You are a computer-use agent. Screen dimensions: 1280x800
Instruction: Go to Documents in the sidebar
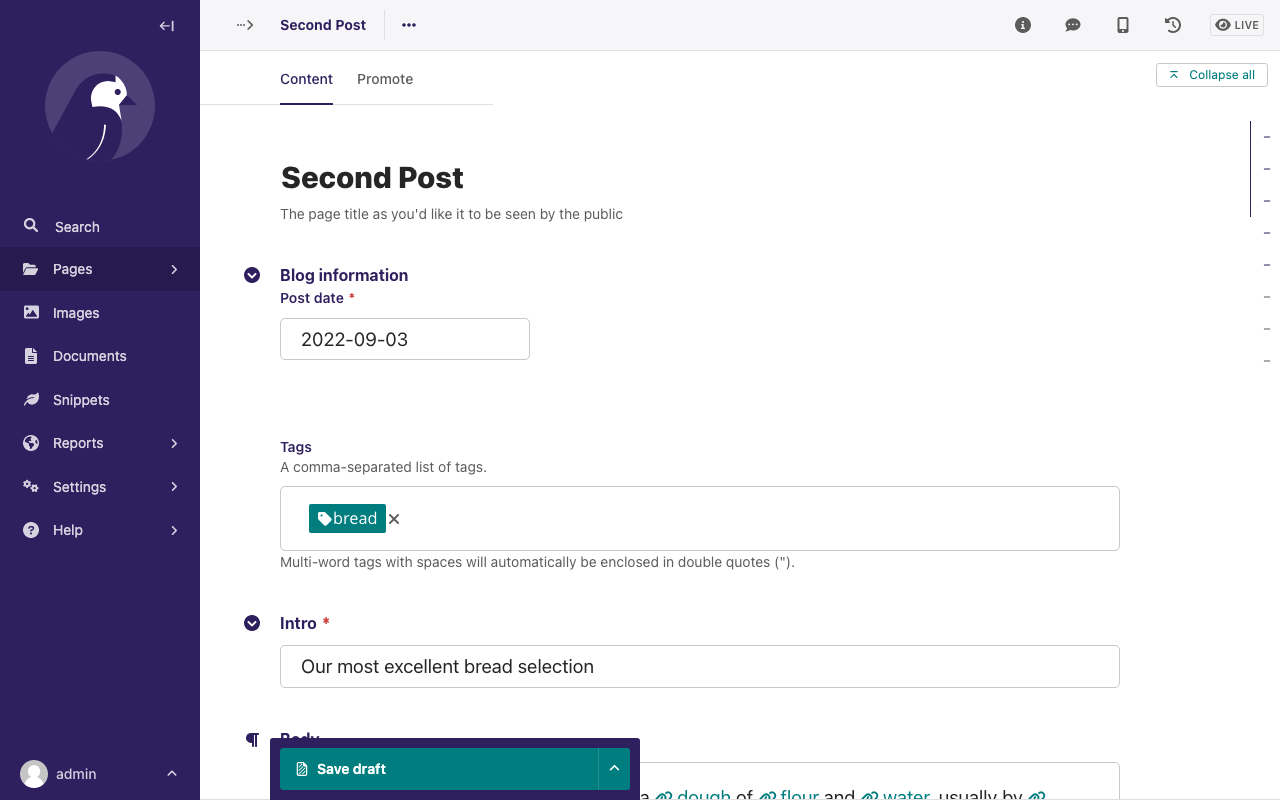[x=100, y=356]
